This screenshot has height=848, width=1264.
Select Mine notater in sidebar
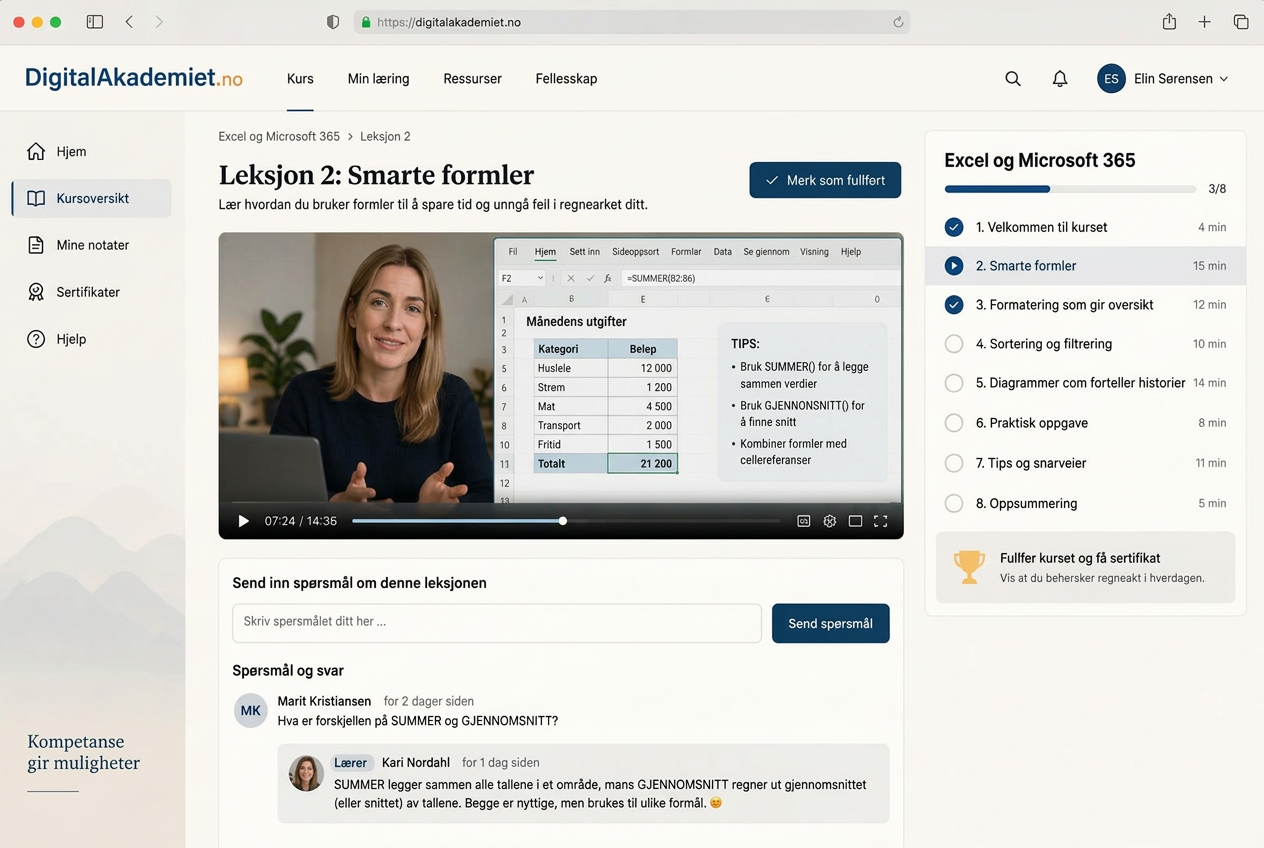click(x=91, y=245)
